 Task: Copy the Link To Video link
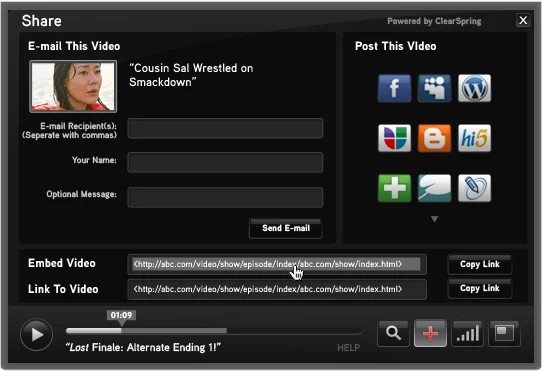480,288
